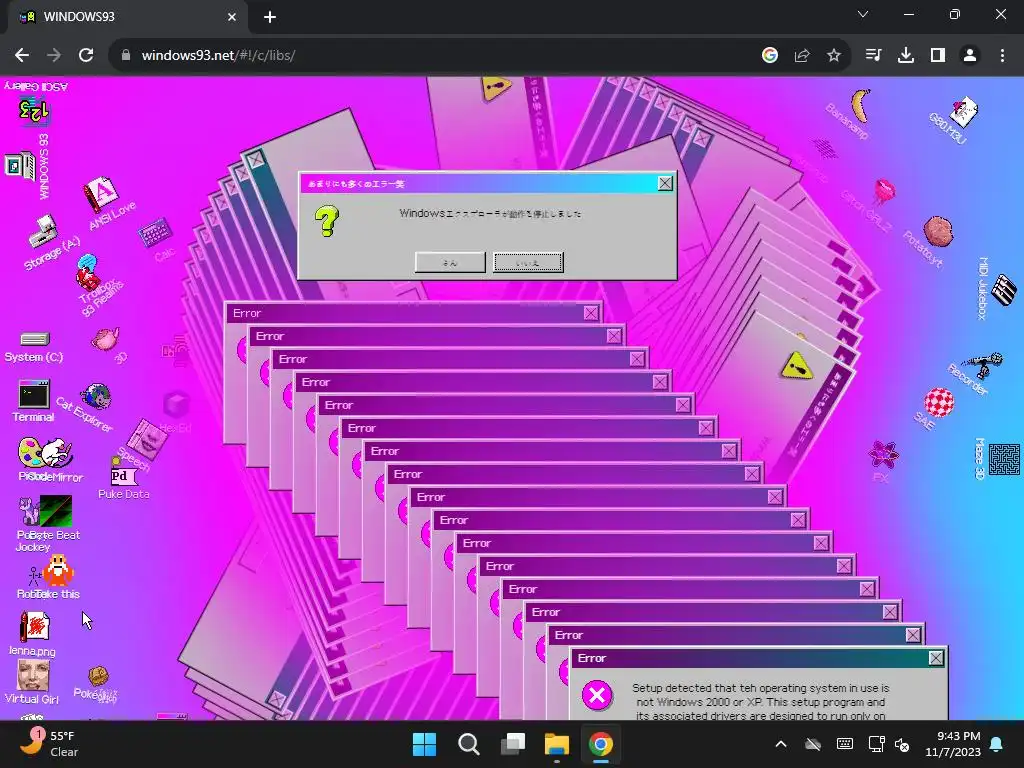
Task: Open the ASCII Gallery 123 icon
Action: pyautogui.click(x=34, y=111)
